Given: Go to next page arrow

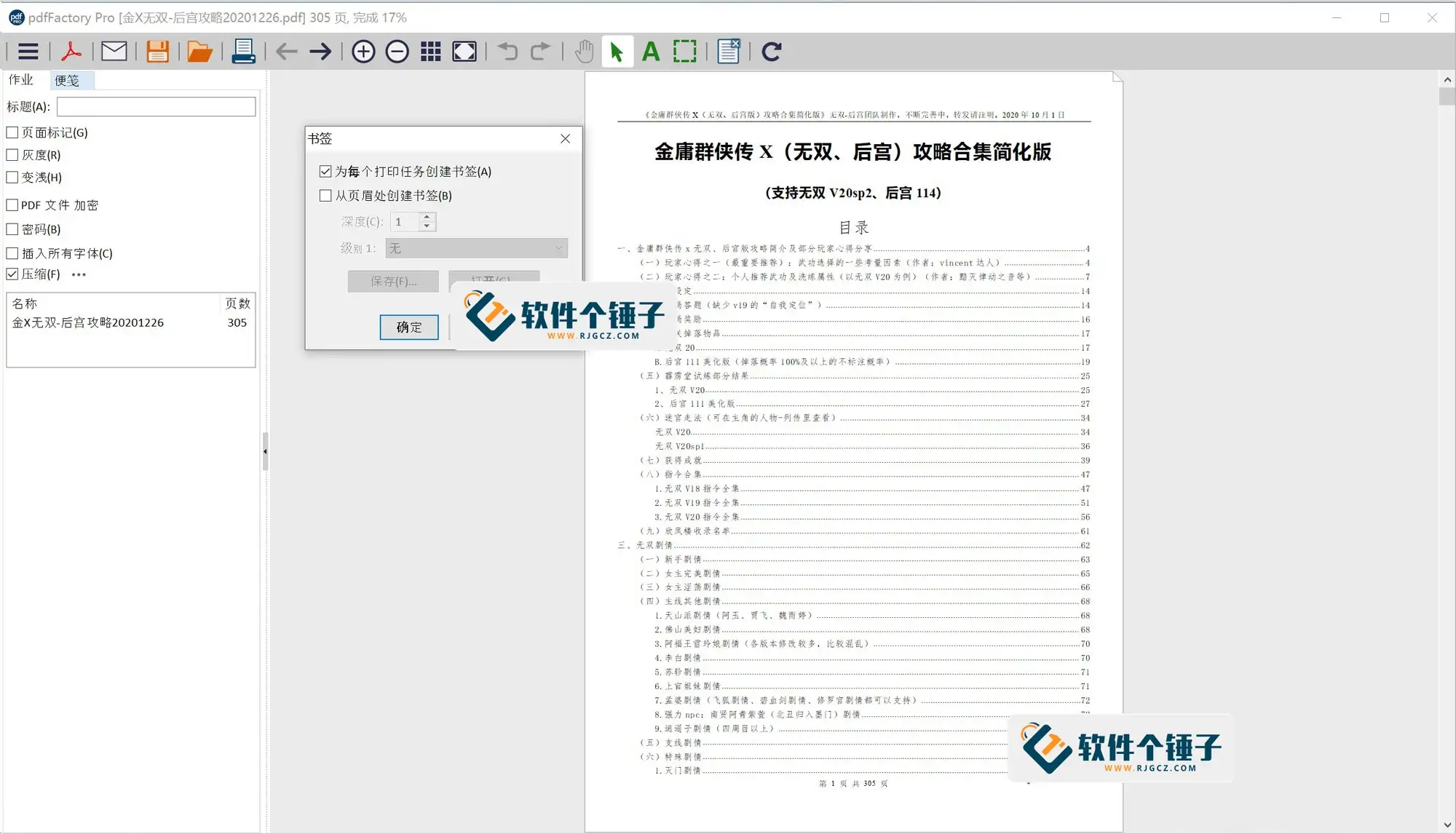Looking at the screenshot, I should 320,52.
